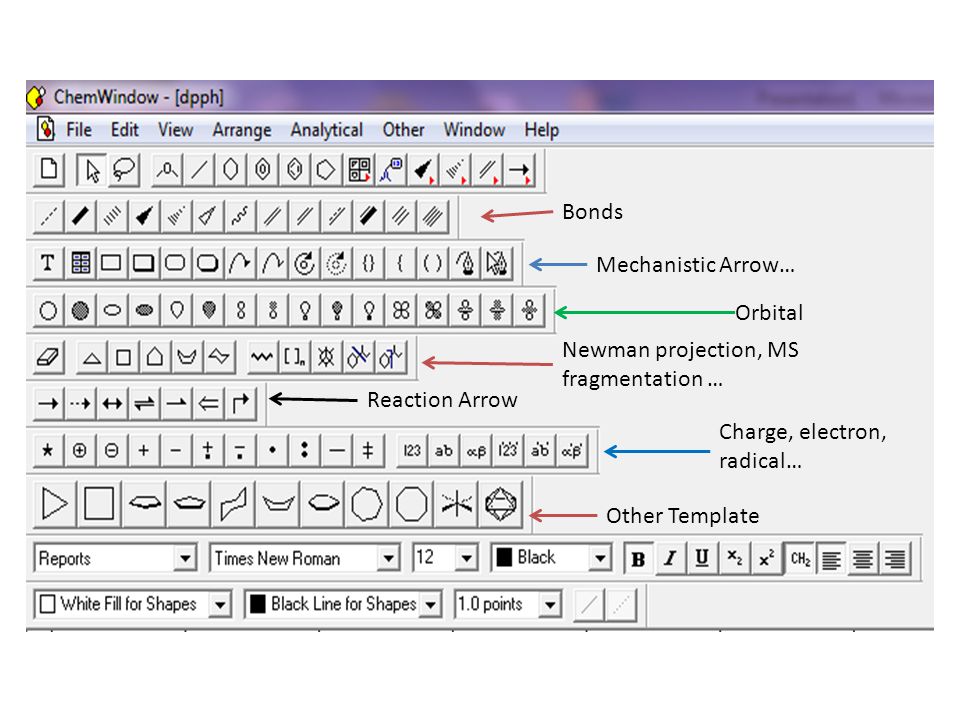Toggle subscript formatting
The height and width of the screenshot is (720, 960).
pos(735,558)
